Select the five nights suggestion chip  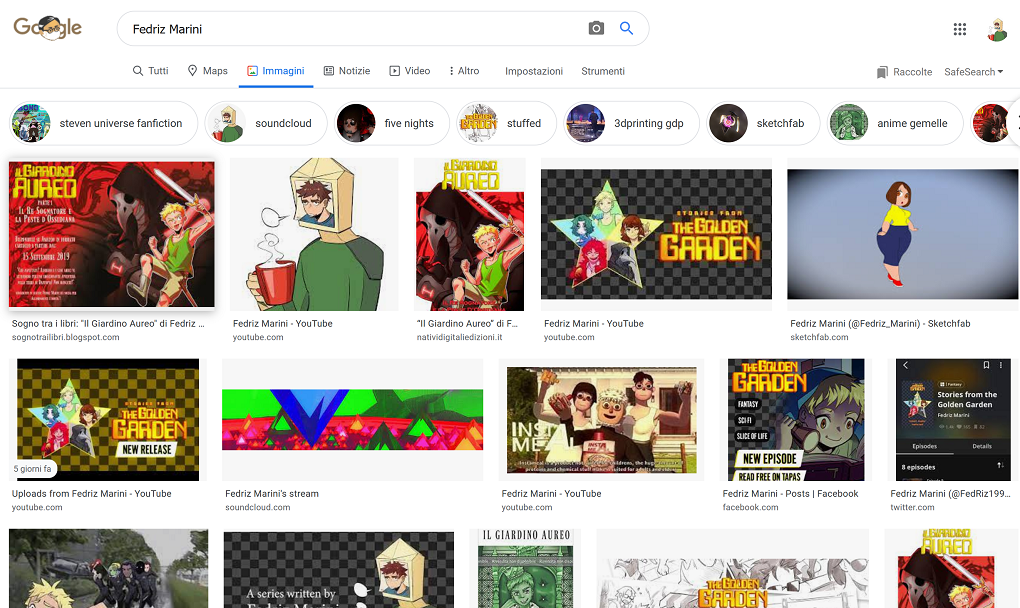click(x=394, y=123)
